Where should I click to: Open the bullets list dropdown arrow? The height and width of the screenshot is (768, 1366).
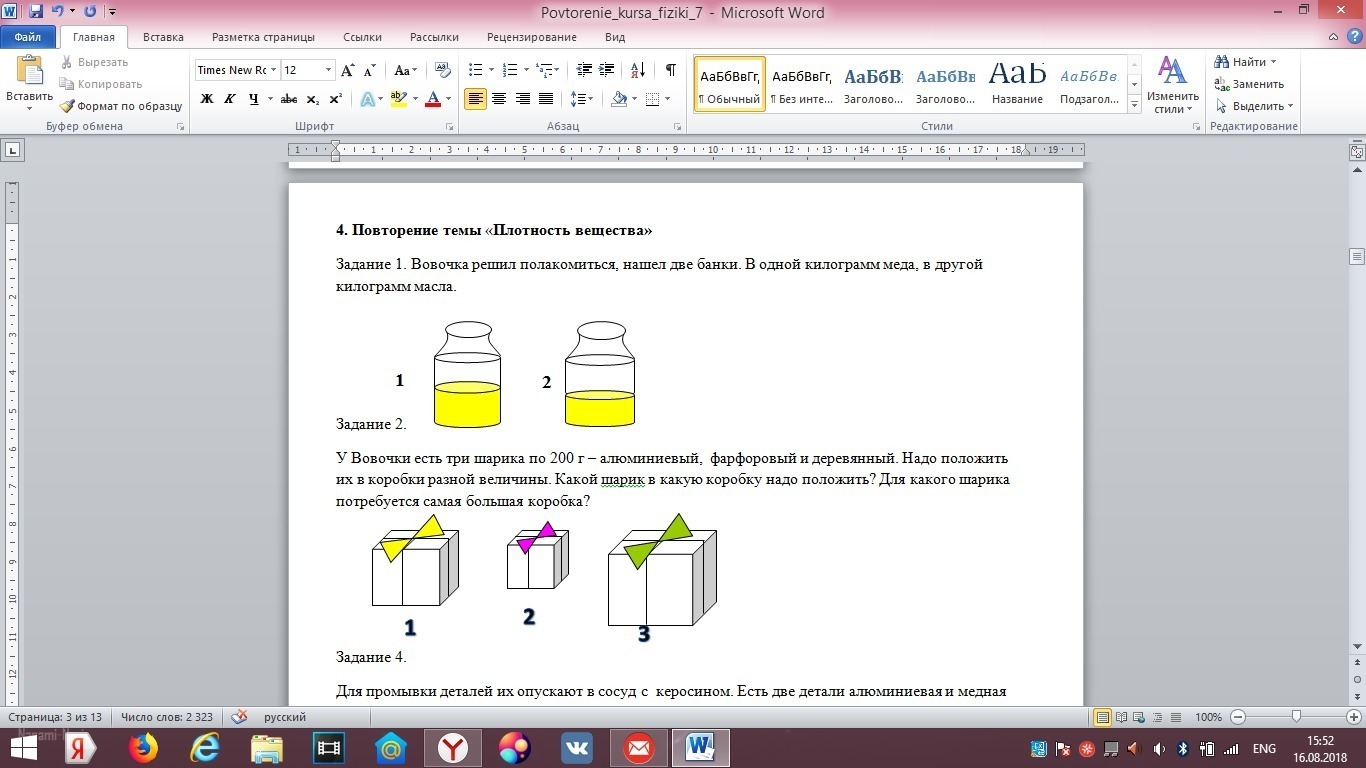(x=490, y=70)
